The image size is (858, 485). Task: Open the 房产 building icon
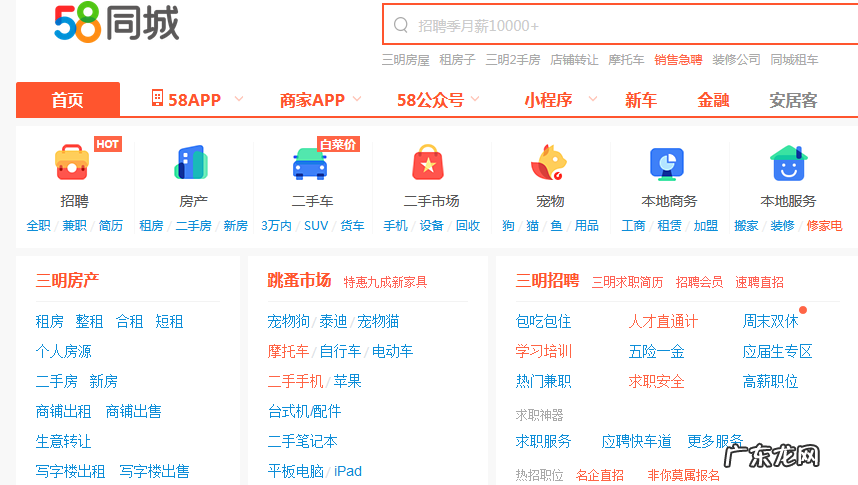pos(192,162)
